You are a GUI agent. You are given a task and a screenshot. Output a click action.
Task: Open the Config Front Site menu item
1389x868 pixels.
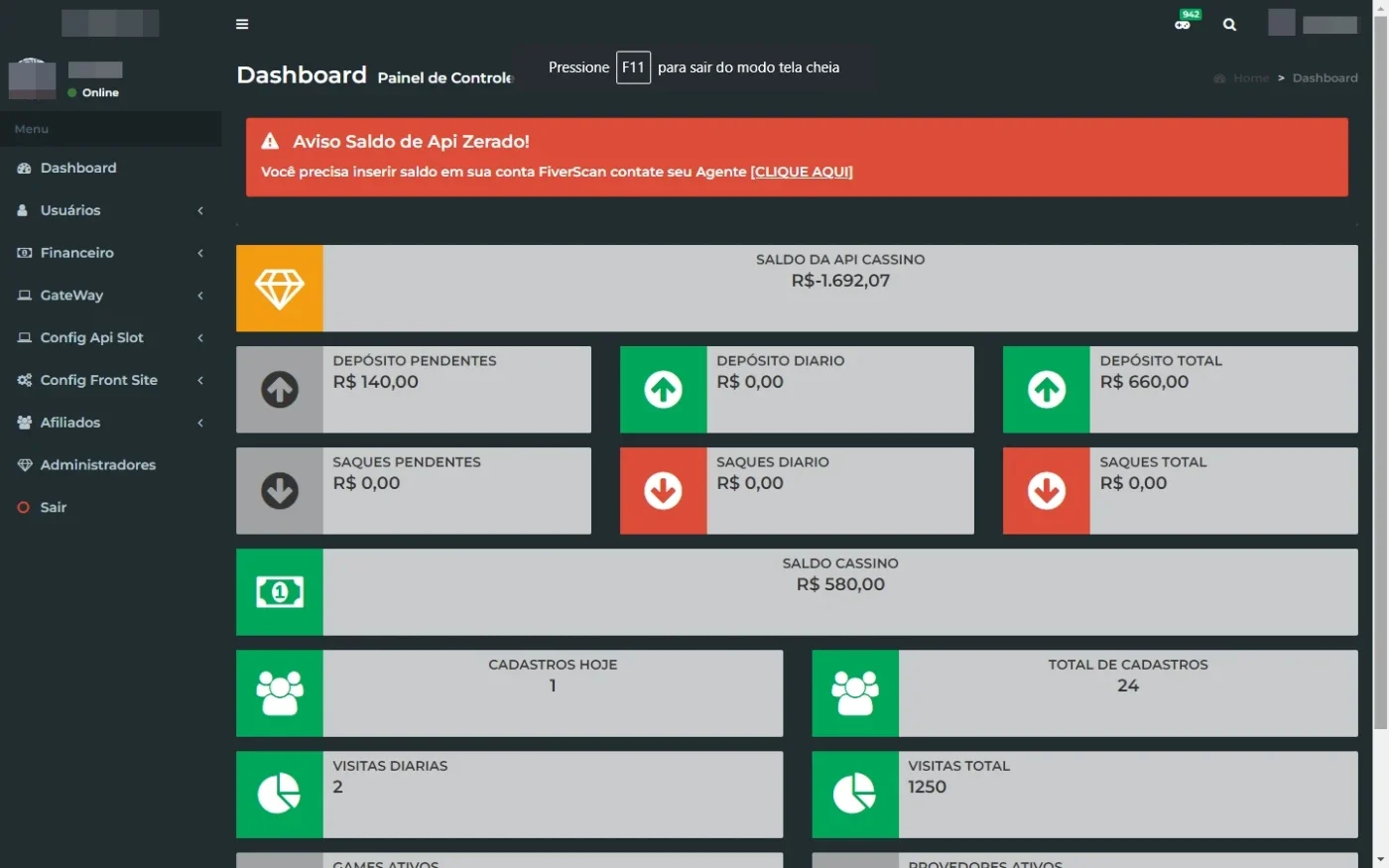click(x=110, y=380)
